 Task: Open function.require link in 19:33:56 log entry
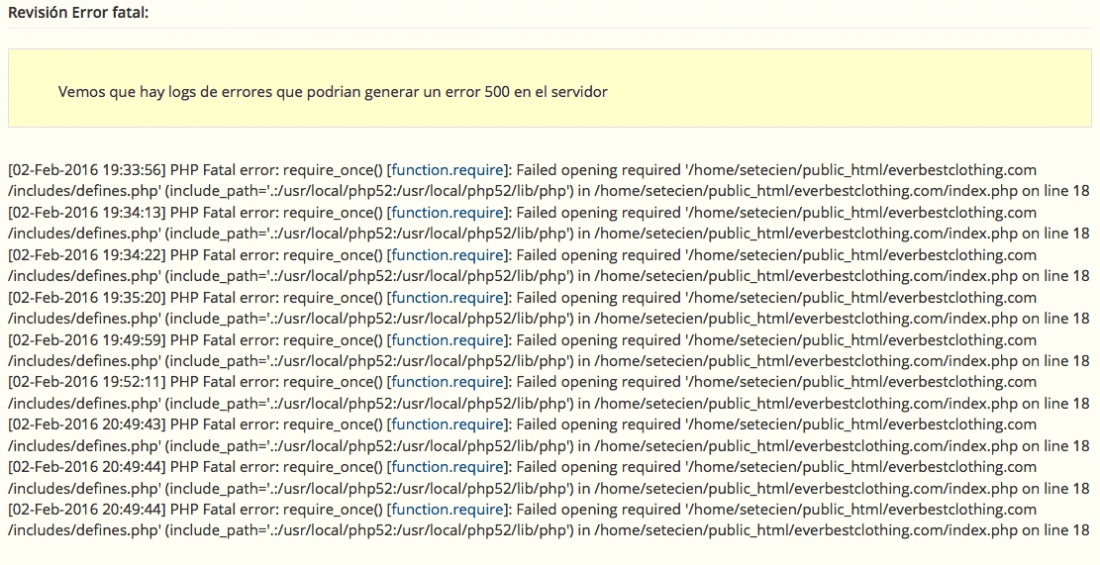pos(448,170)
